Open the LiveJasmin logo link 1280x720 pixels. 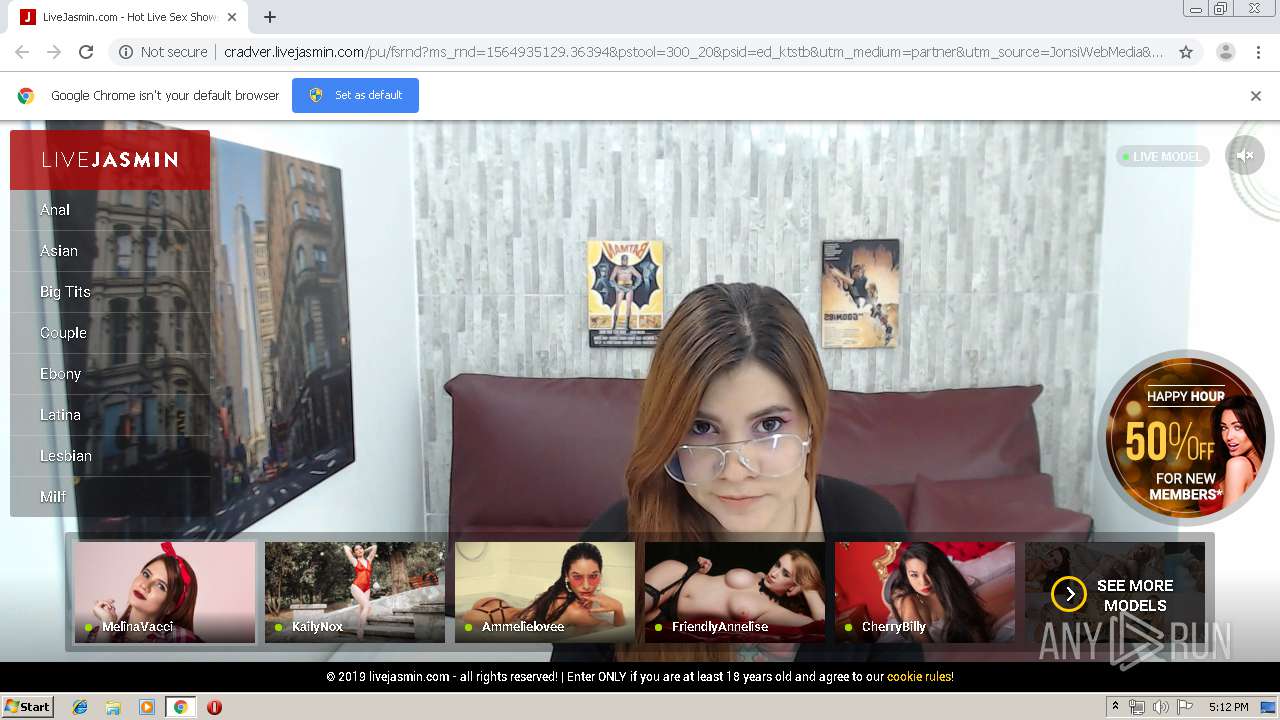point(110,160)
